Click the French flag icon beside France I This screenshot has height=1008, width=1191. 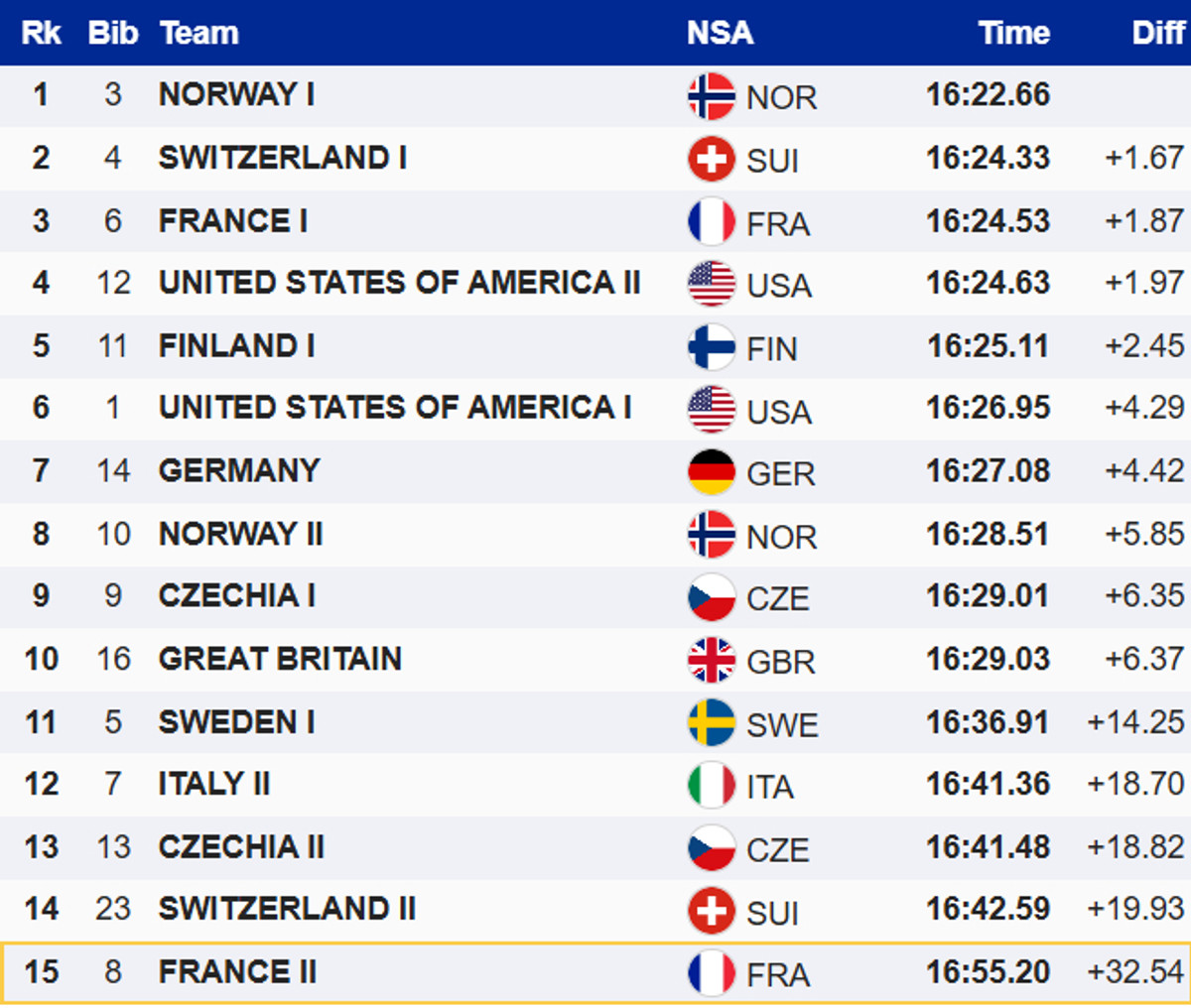coord(711,222)
